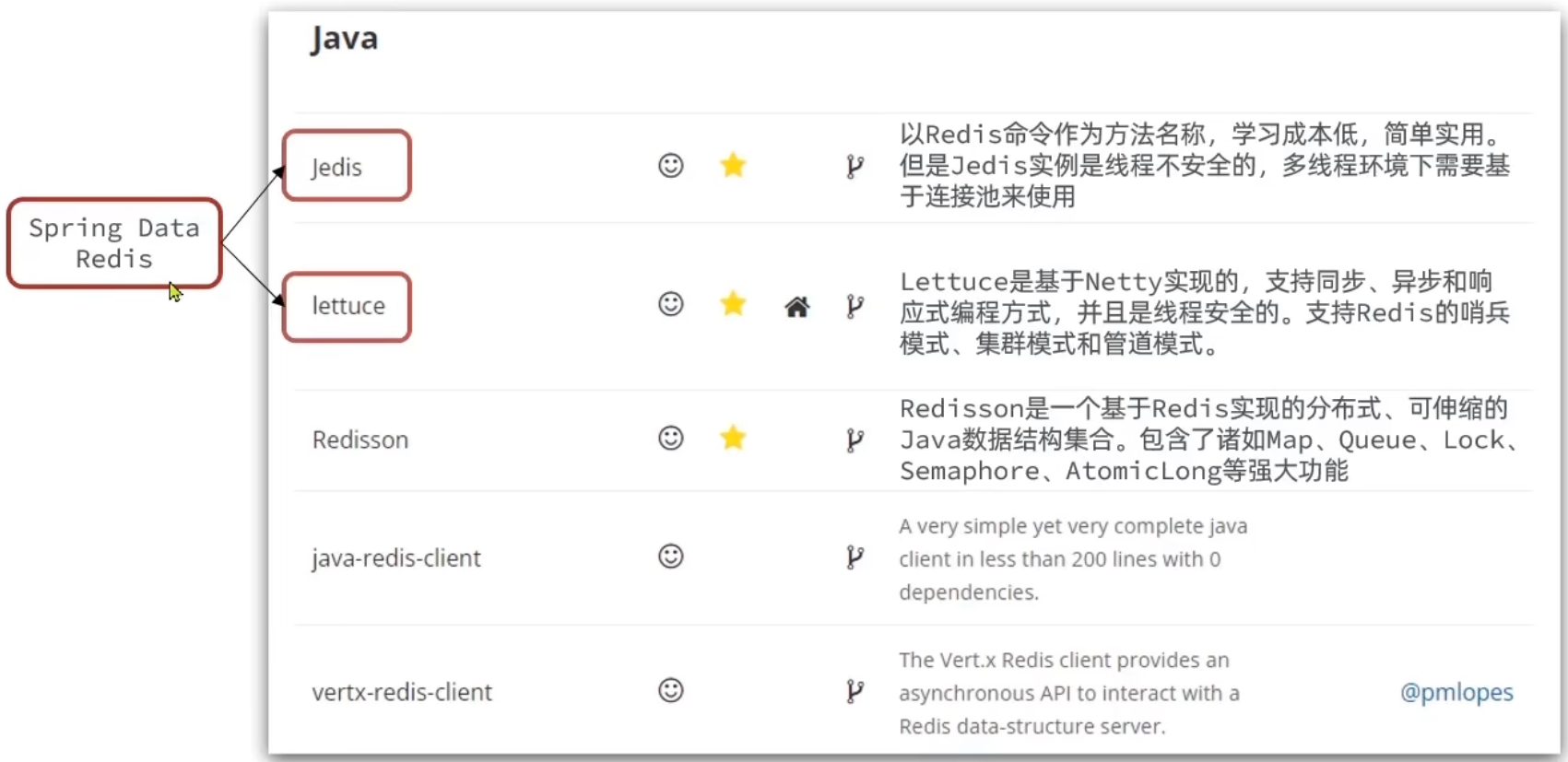Open the fork icon for java-redis-client
This screenshot has height=762, width=1568.
tap(855, 557)
